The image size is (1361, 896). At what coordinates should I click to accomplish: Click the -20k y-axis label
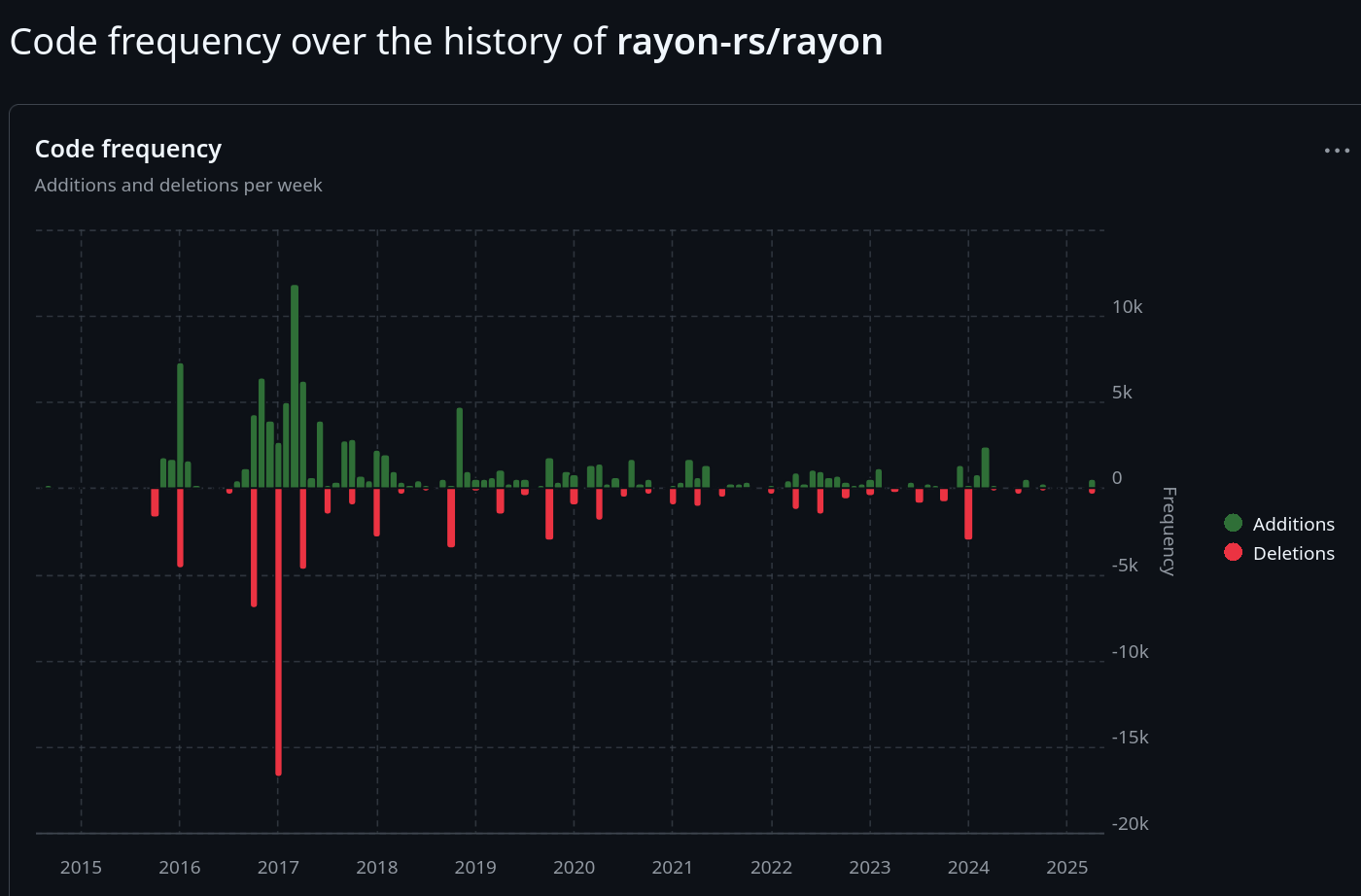(1131, 824)
